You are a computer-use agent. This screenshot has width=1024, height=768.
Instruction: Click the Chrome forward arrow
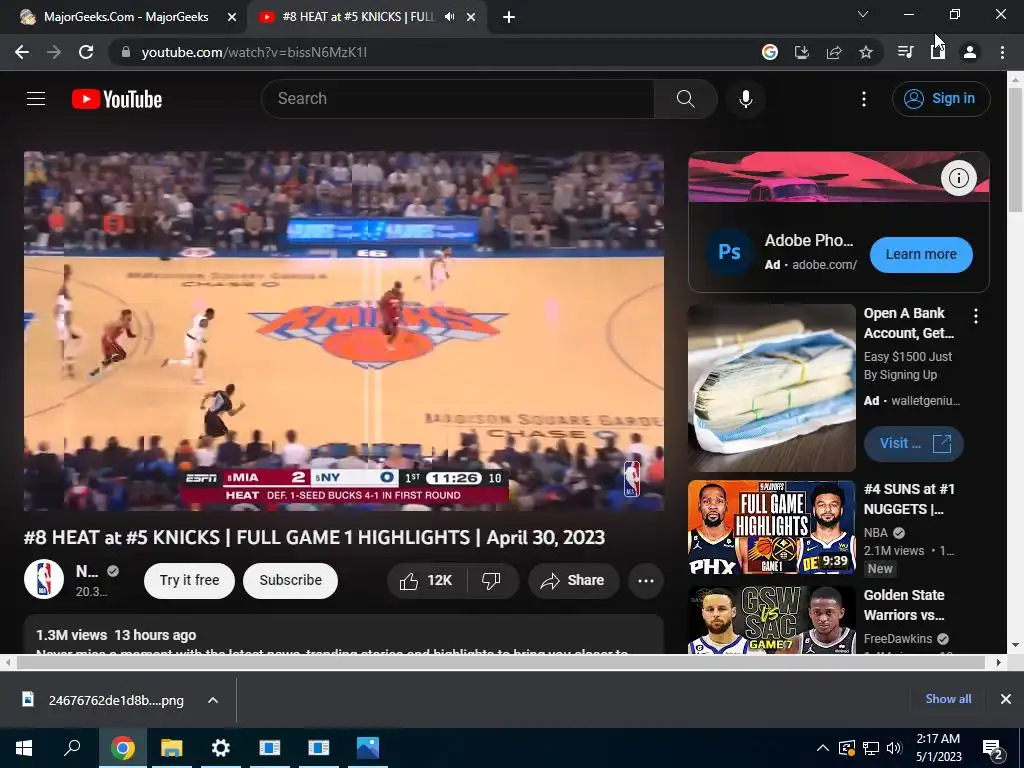pos(54,52)
